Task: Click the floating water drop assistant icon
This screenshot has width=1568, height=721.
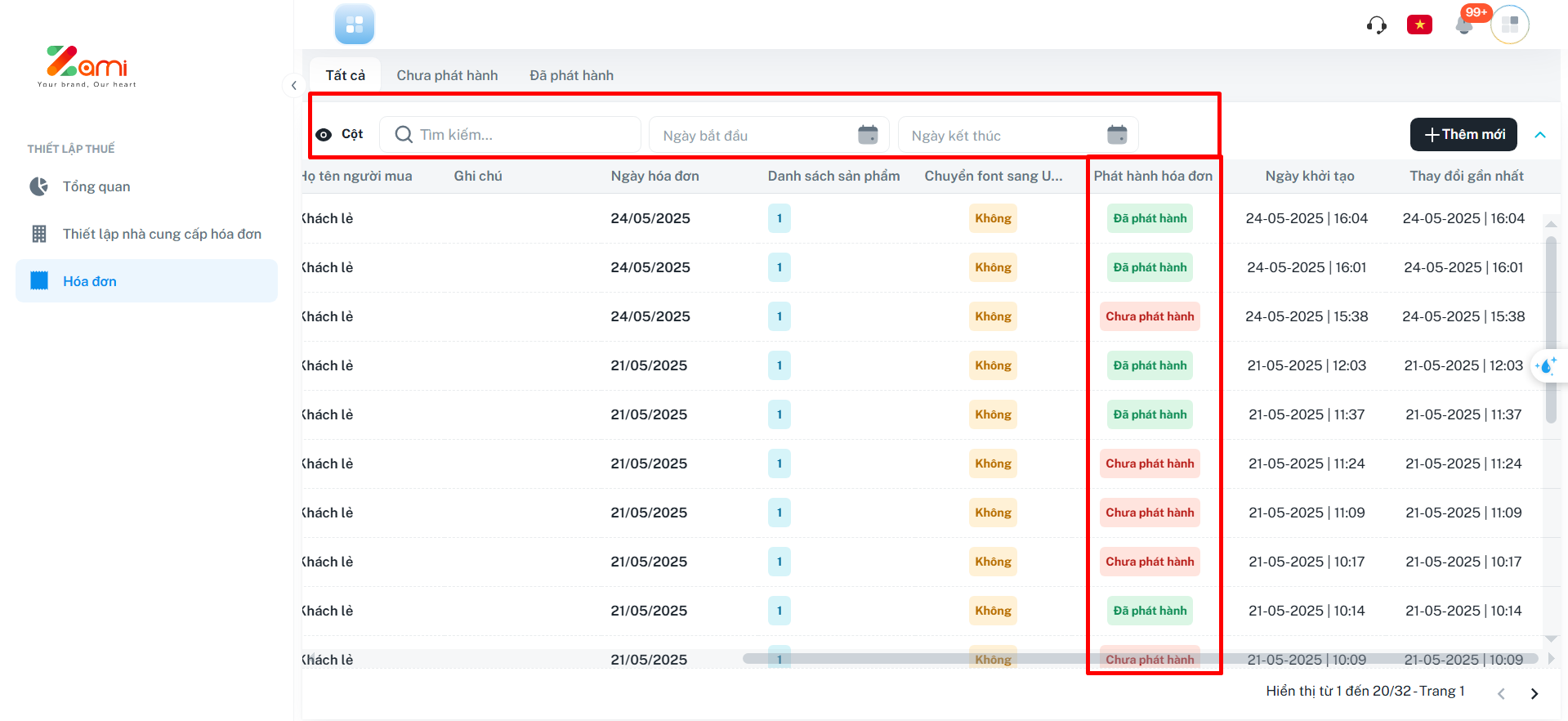Action: point(1546,366)
